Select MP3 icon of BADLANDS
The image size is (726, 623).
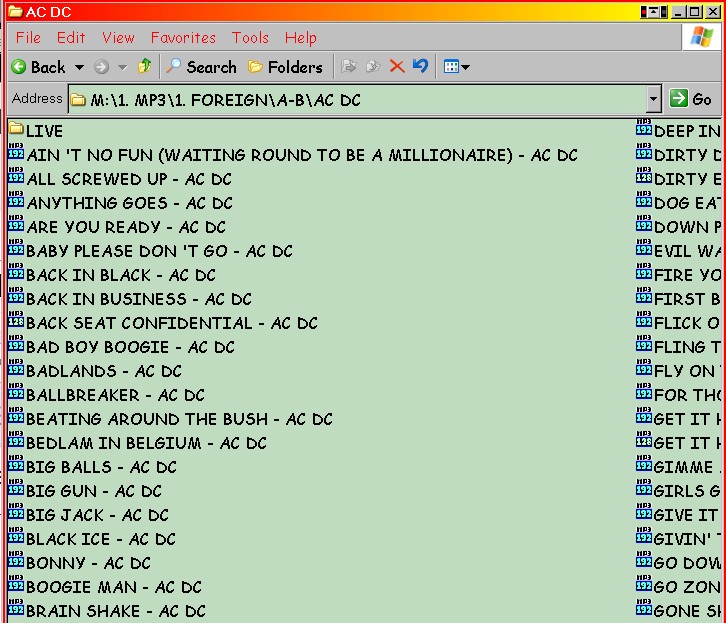point(16,368)
